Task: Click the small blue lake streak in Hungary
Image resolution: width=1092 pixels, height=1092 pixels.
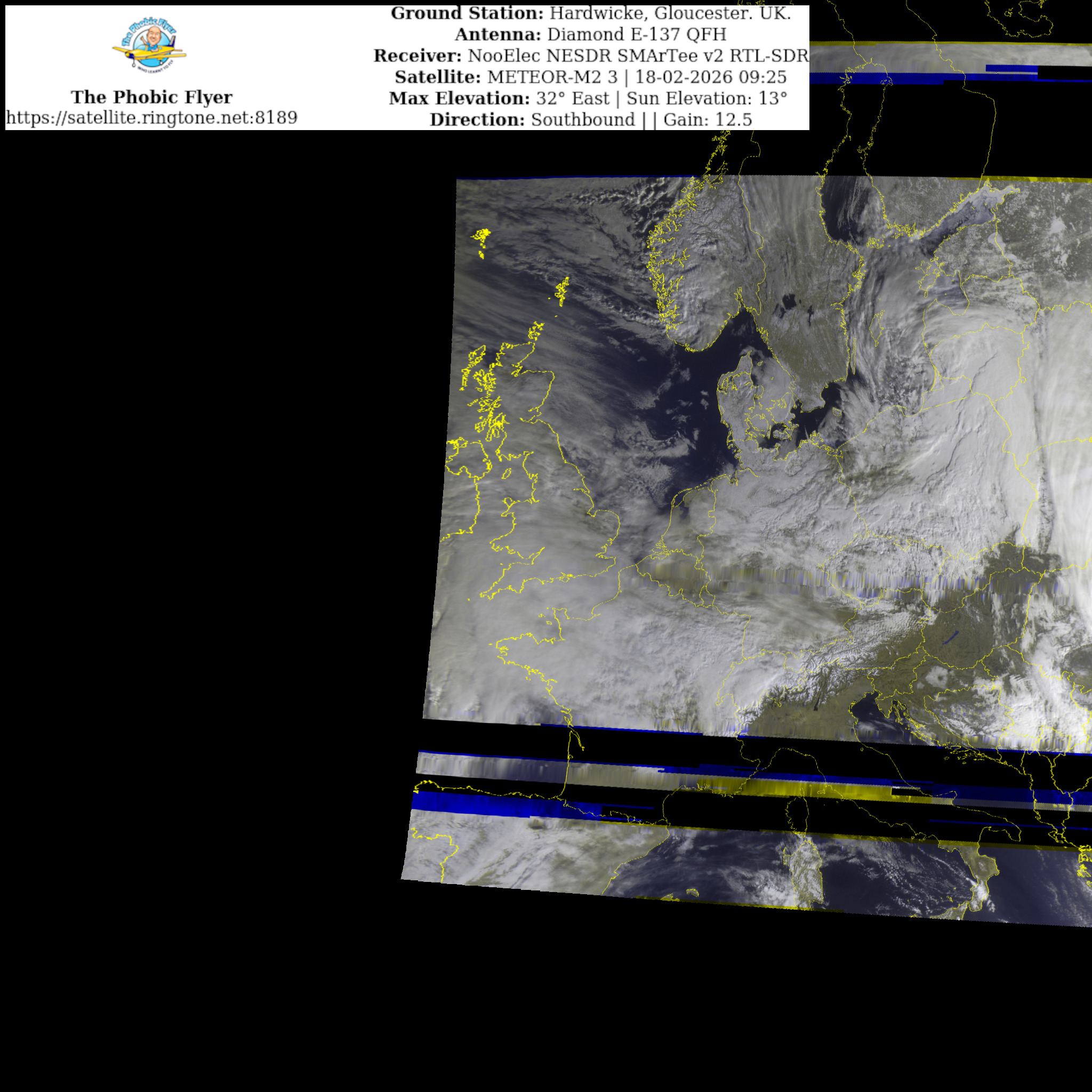Action: coord(950,637)
